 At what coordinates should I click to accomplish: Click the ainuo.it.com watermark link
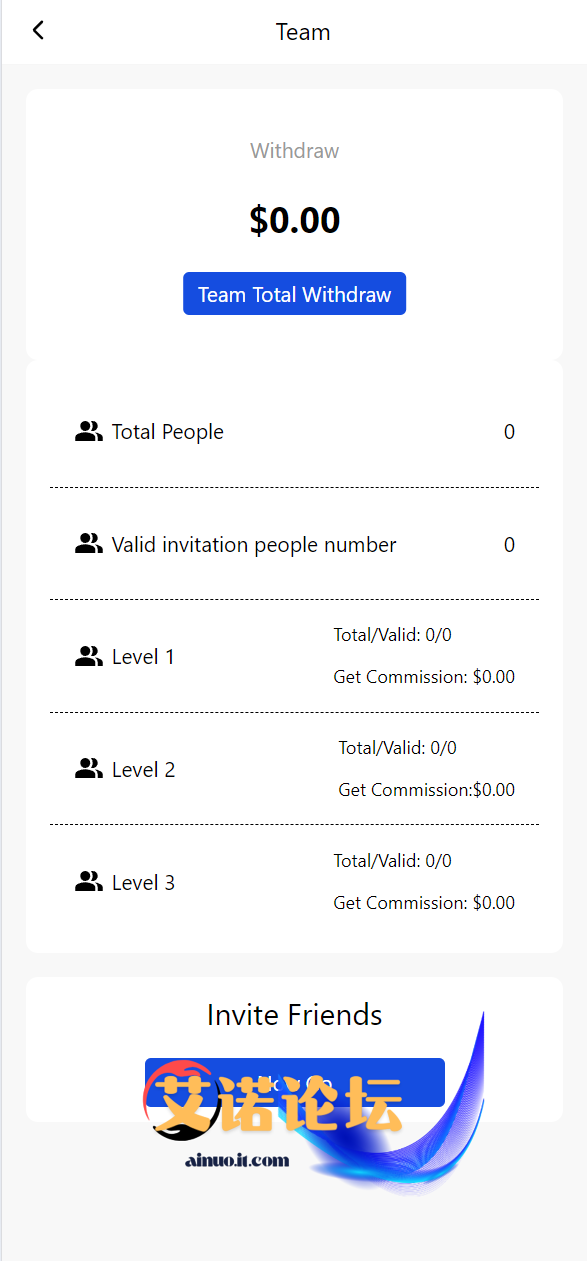[x=237, y=1160]
